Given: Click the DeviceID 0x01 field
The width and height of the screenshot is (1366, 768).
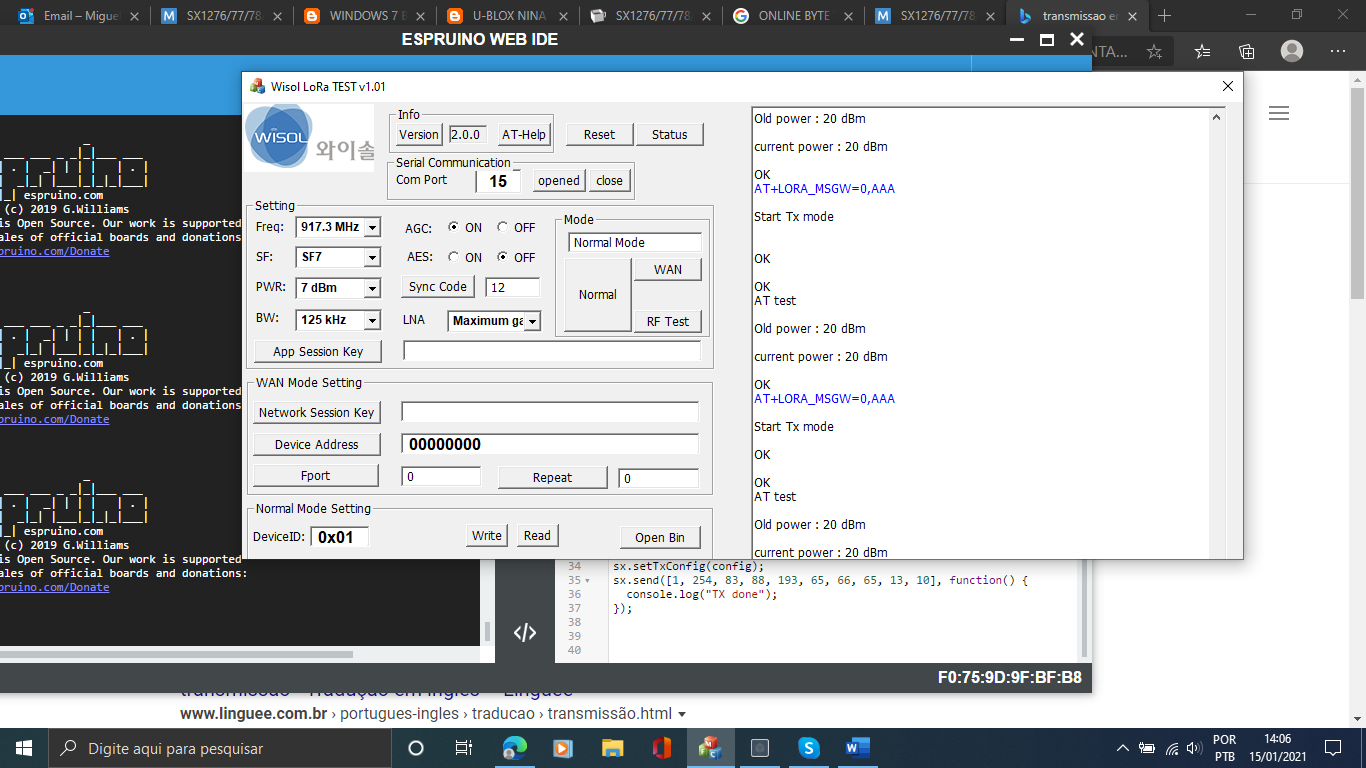Looking at the screenshot, I should [x=339, y=537].
